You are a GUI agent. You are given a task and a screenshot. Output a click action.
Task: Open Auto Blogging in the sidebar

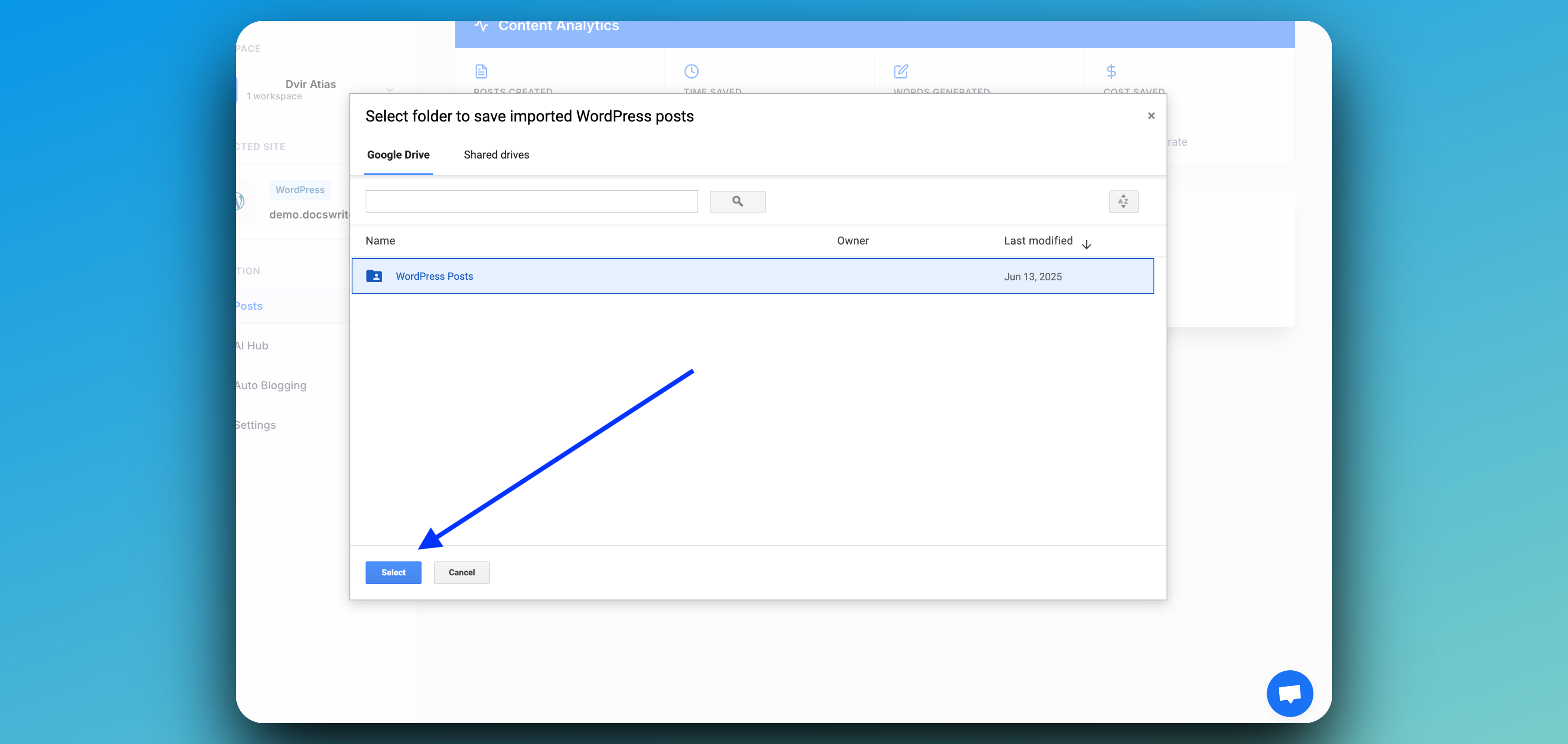[x=271, y=385]
